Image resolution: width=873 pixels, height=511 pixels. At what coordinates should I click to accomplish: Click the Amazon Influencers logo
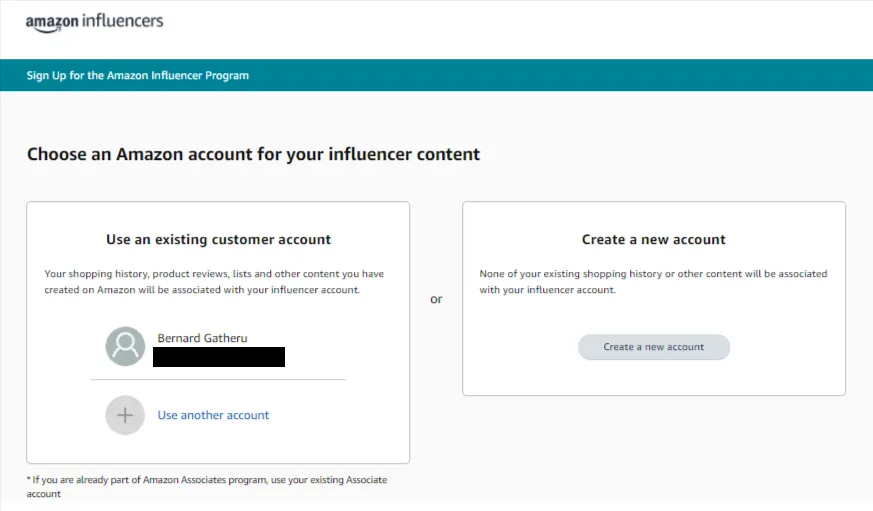(94, 22)
